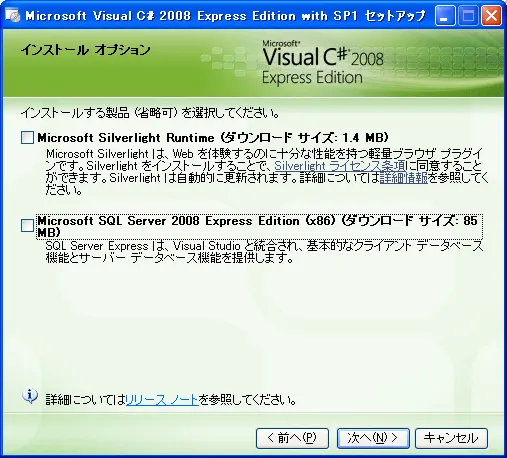The height and width of the screenshot is (458, 507).
Task: Click the インストールする製品 instruction text
Action: (x=150, y=113)
